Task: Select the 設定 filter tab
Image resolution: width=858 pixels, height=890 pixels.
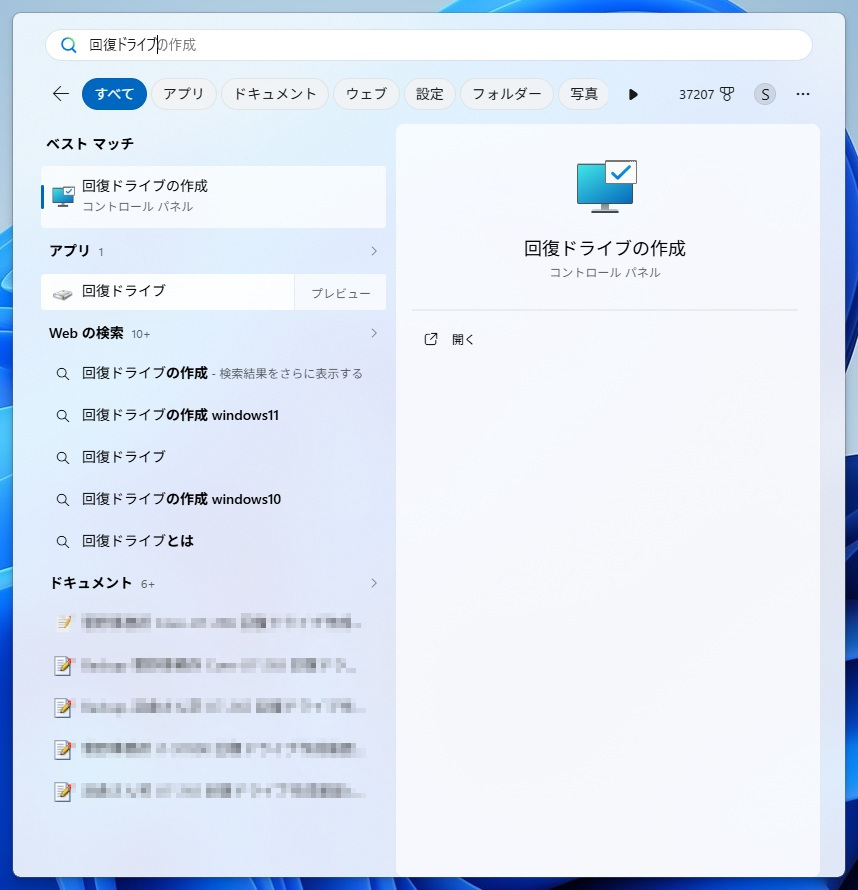Action: point(430,94)
